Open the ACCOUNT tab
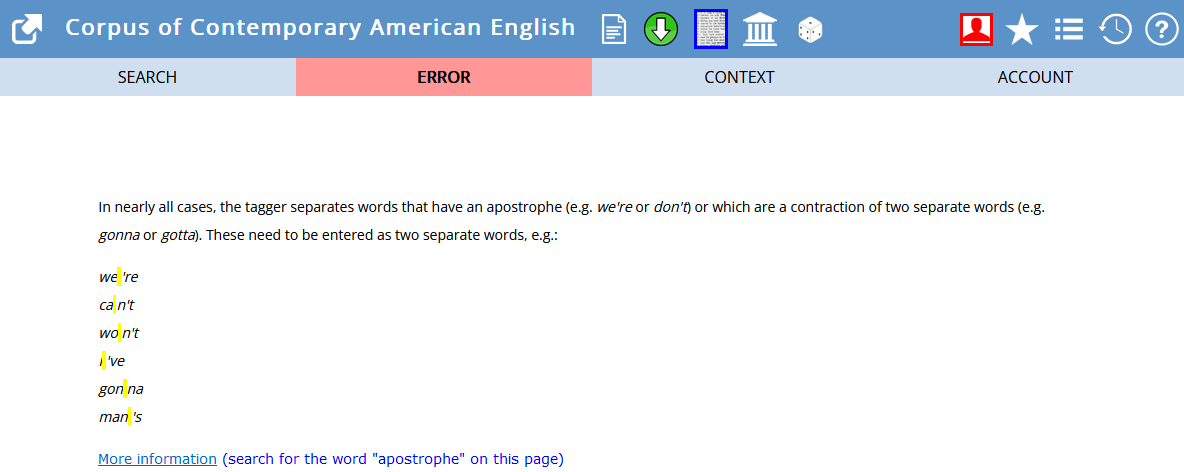Viewport: 1184px width, 472px height. click(1035, 77)
